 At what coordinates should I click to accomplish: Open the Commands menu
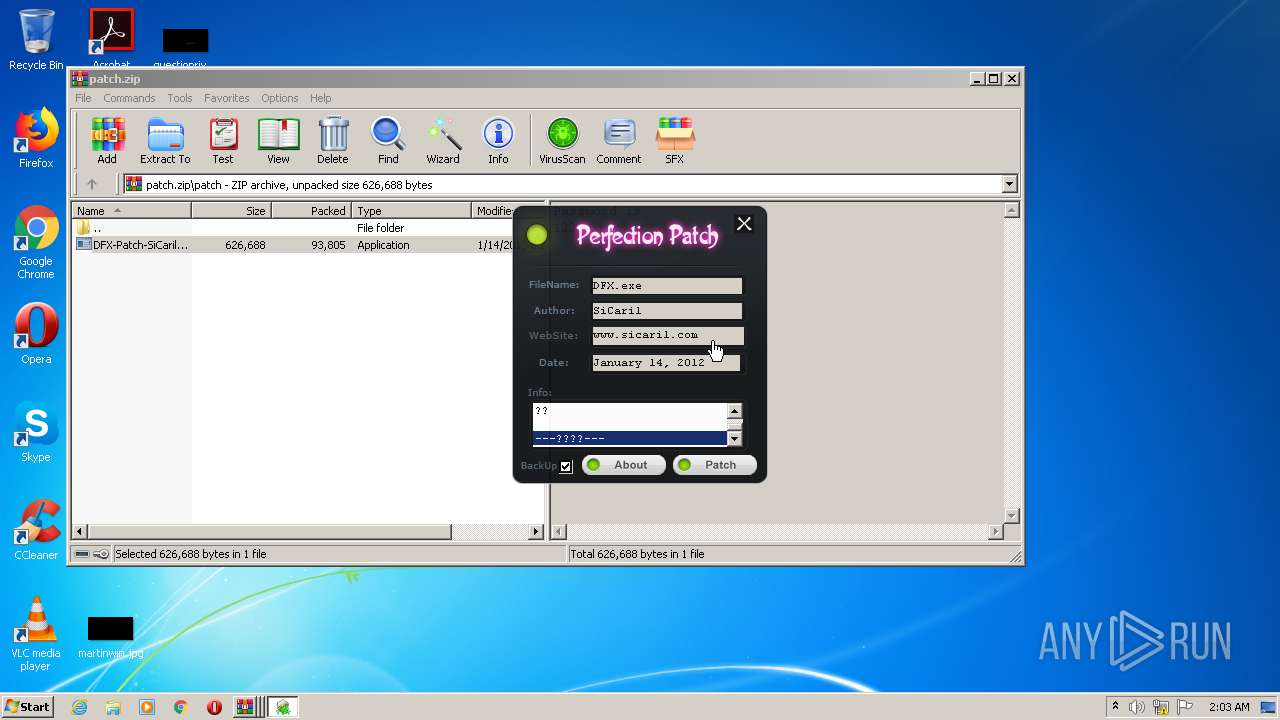coord(129,98)
